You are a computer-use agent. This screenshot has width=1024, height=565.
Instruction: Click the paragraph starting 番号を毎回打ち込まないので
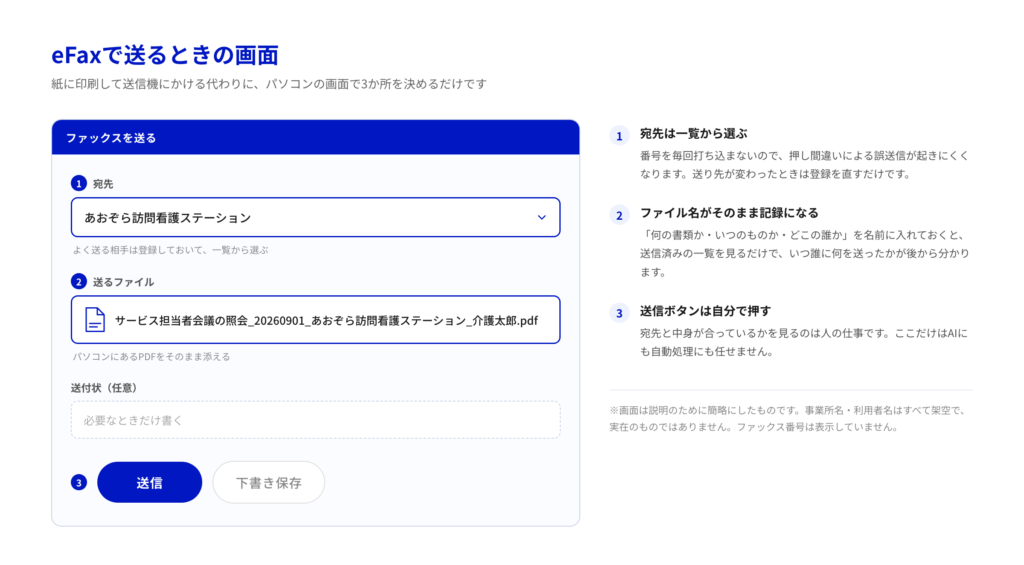coord(805,165)
